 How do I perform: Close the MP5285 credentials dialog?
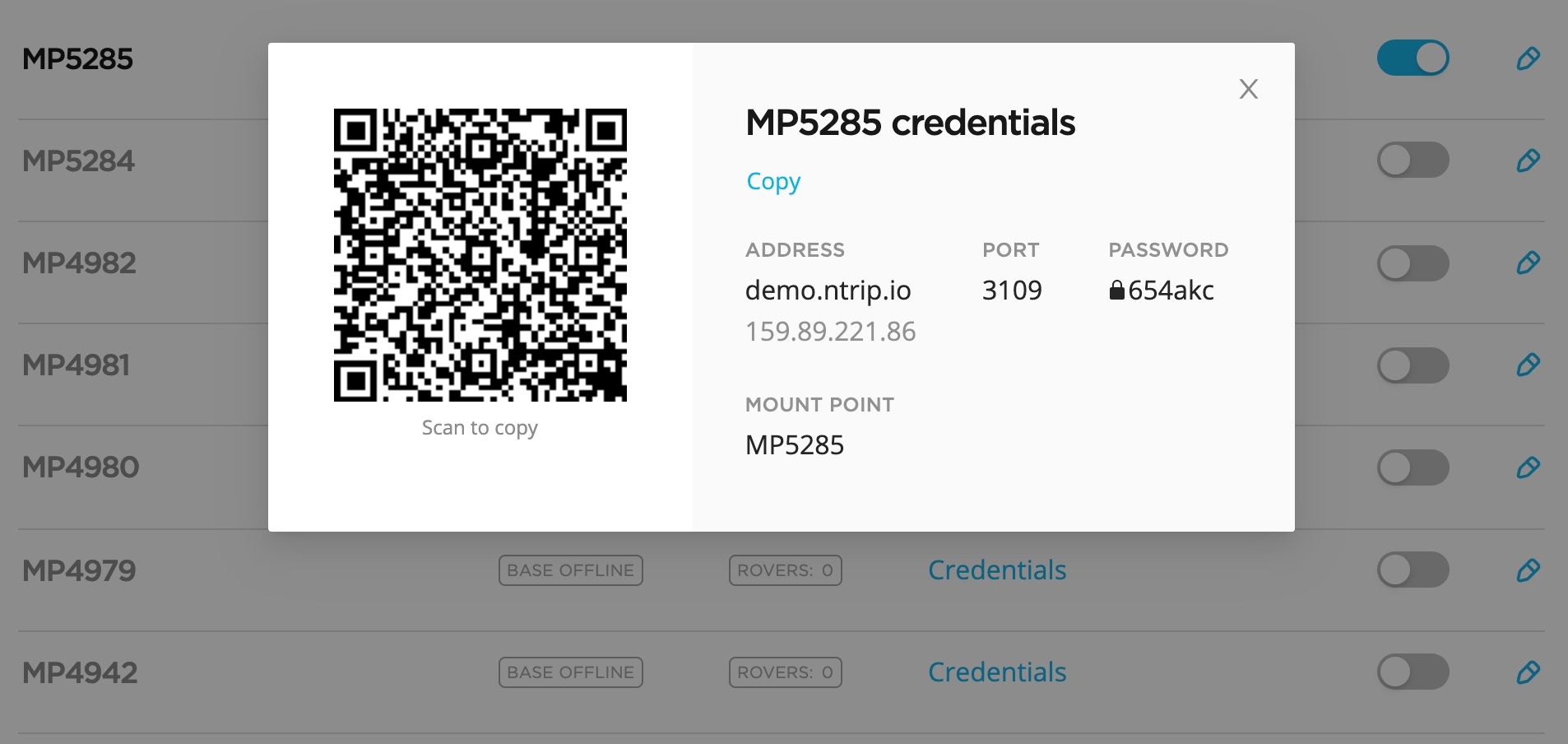pyautogui.click(x=1248, y=89)
